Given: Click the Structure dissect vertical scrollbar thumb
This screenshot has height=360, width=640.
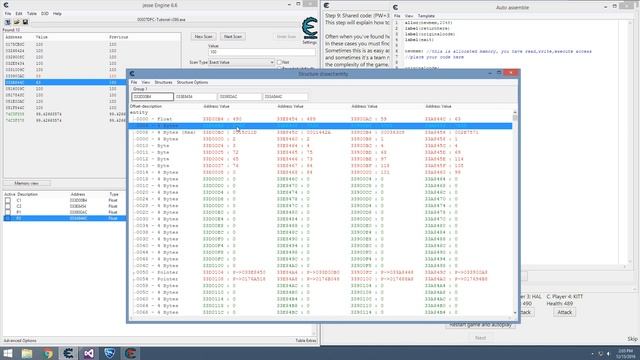Looking at the screenshot, I should tap(515, 118).
